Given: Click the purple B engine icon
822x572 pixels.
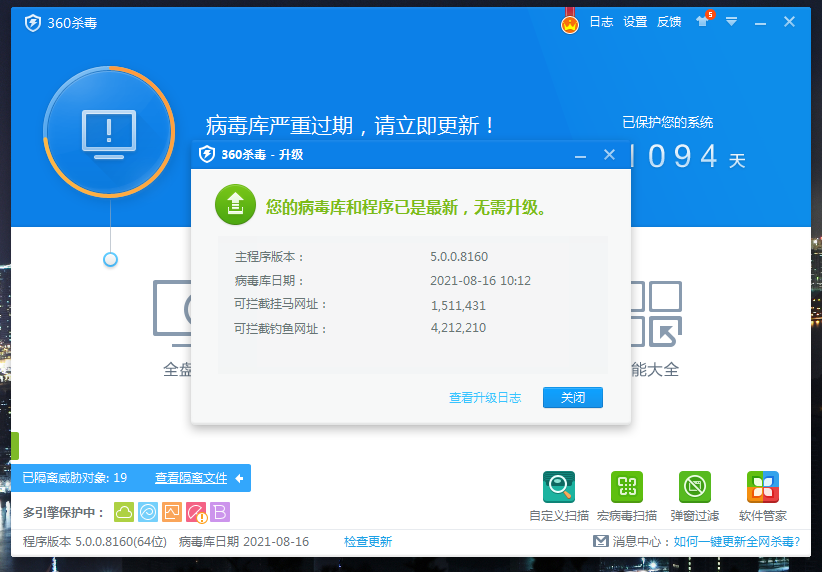Looking at the screenshot, I should coord(220,512).
